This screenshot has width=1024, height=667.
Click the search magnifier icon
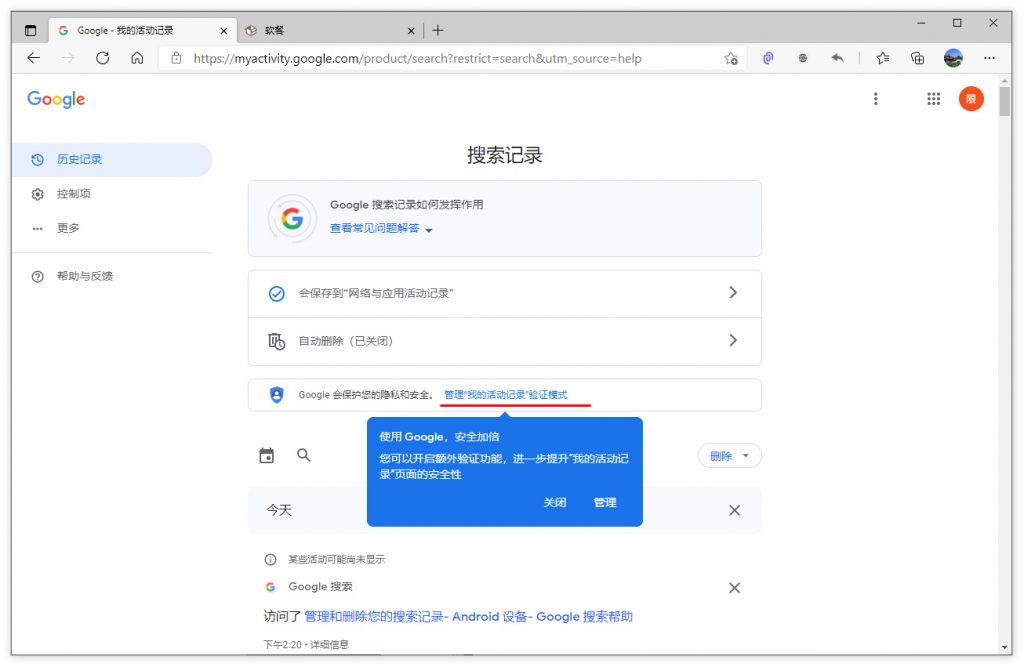pyautogui.click(x=303, y=455)
